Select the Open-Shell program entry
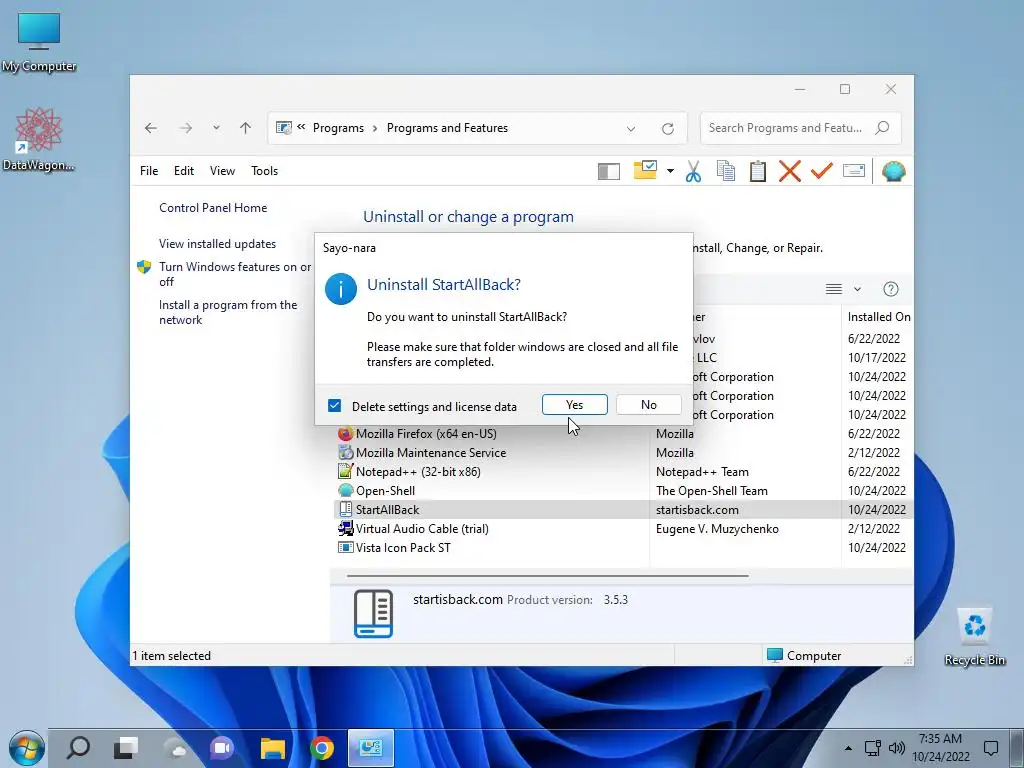 pyautogui.click(x=623, y=490)
